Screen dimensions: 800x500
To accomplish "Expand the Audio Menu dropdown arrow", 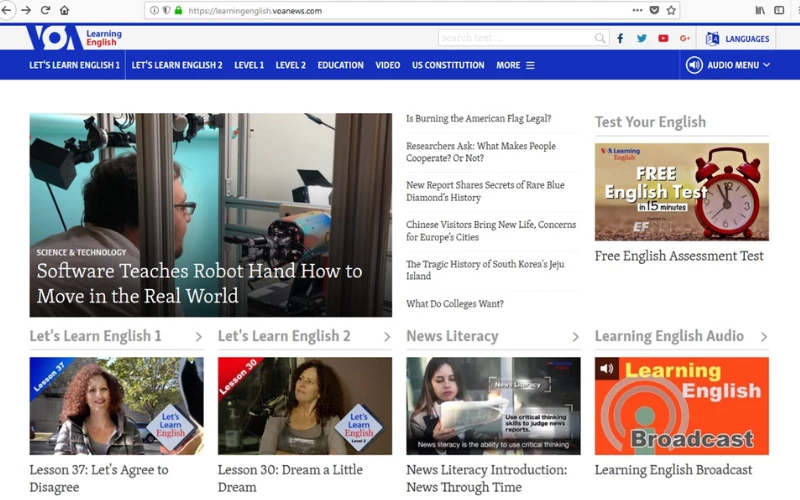I will point(766,65).
